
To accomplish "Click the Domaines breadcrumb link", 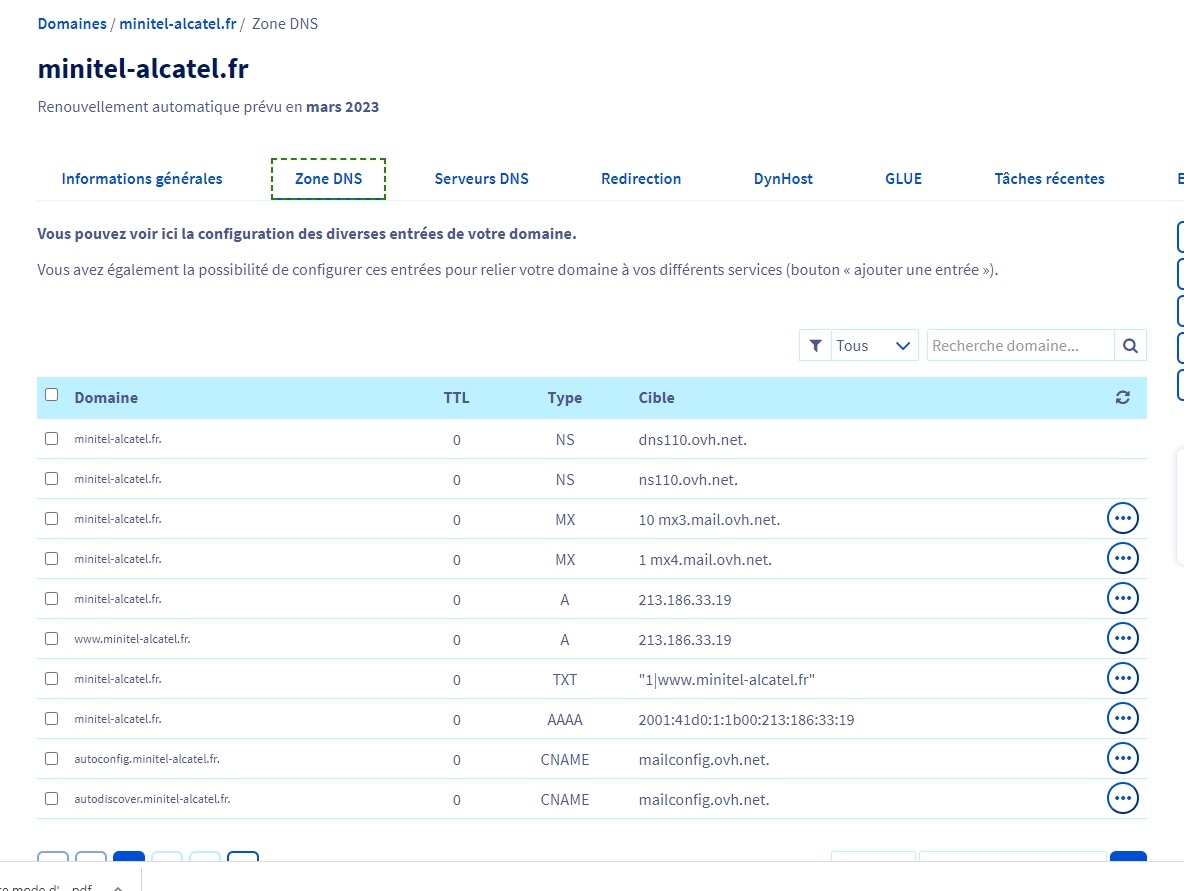I will [x=72, y=23].
